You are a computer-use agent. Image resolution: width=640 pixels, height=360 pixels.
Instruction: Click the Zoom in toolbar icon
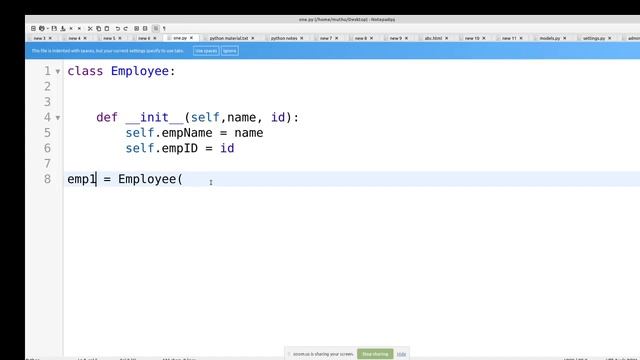[137, 29]
